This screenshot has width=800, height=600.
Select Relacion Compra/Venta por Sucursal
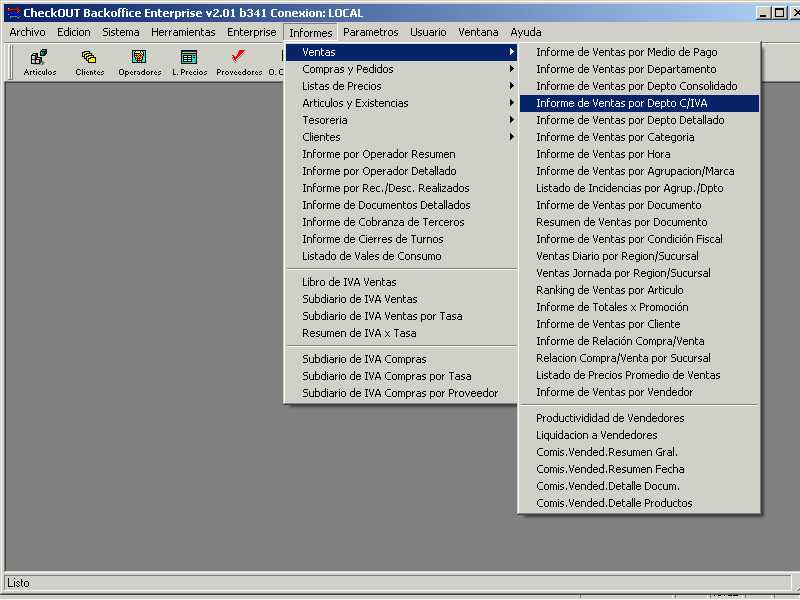pos(639,358)
